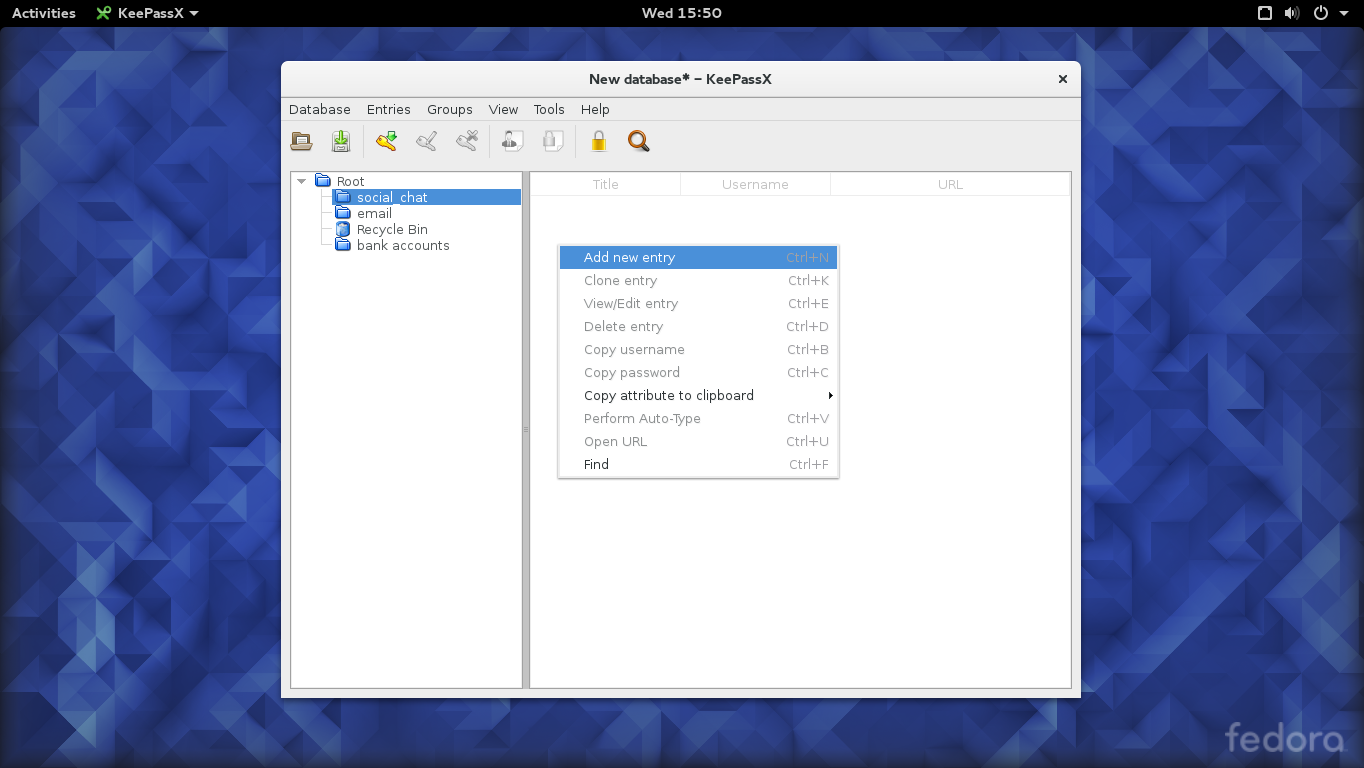This screenshot has height=768, width=1364.
Task: Expand Copy attribute to clipboard submenu arrow
Action: (x=830, y=396)
